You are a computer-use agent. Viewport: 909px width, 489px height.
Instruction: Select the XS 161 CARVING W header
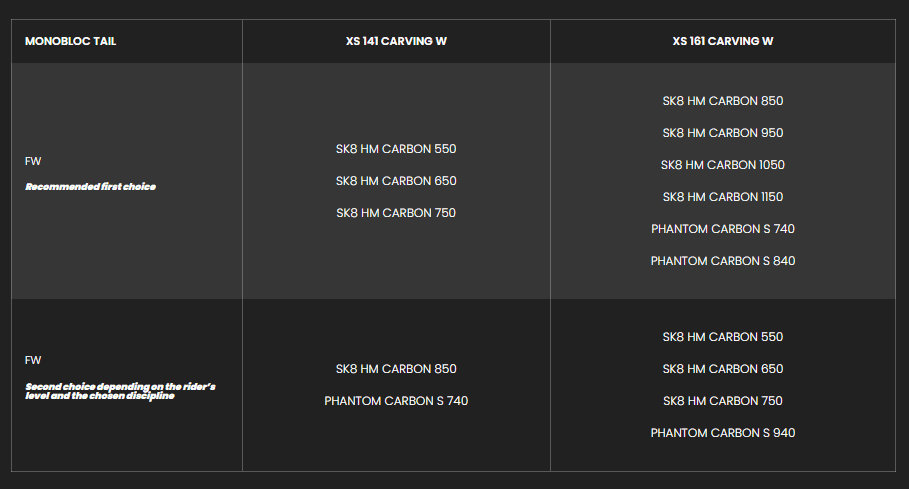click(722, 41)
